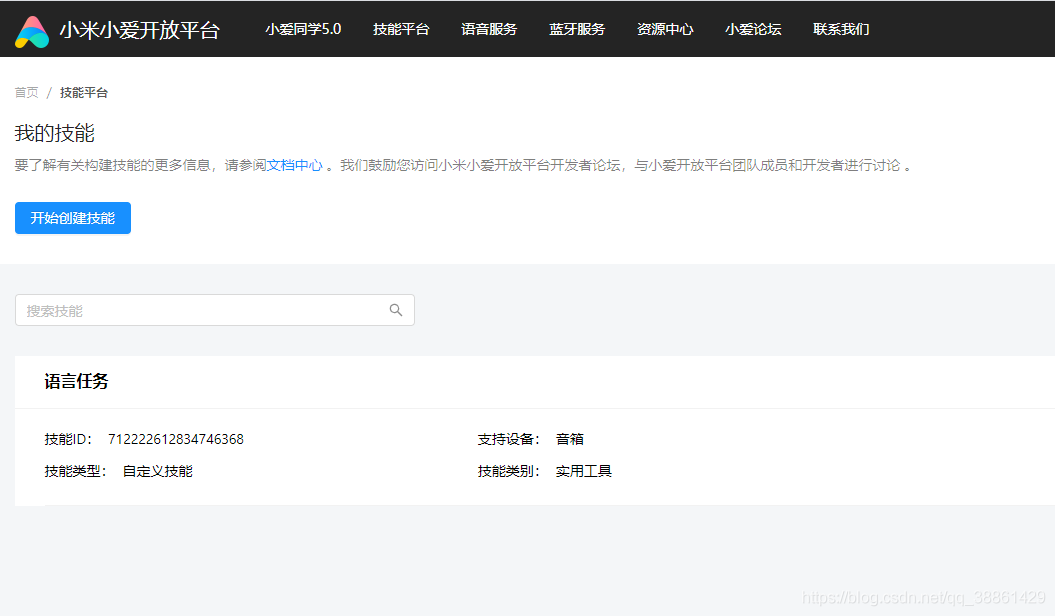Click the 我的技能 page heading
Viewport: 1055px width, 616px height.
(54, 132)
